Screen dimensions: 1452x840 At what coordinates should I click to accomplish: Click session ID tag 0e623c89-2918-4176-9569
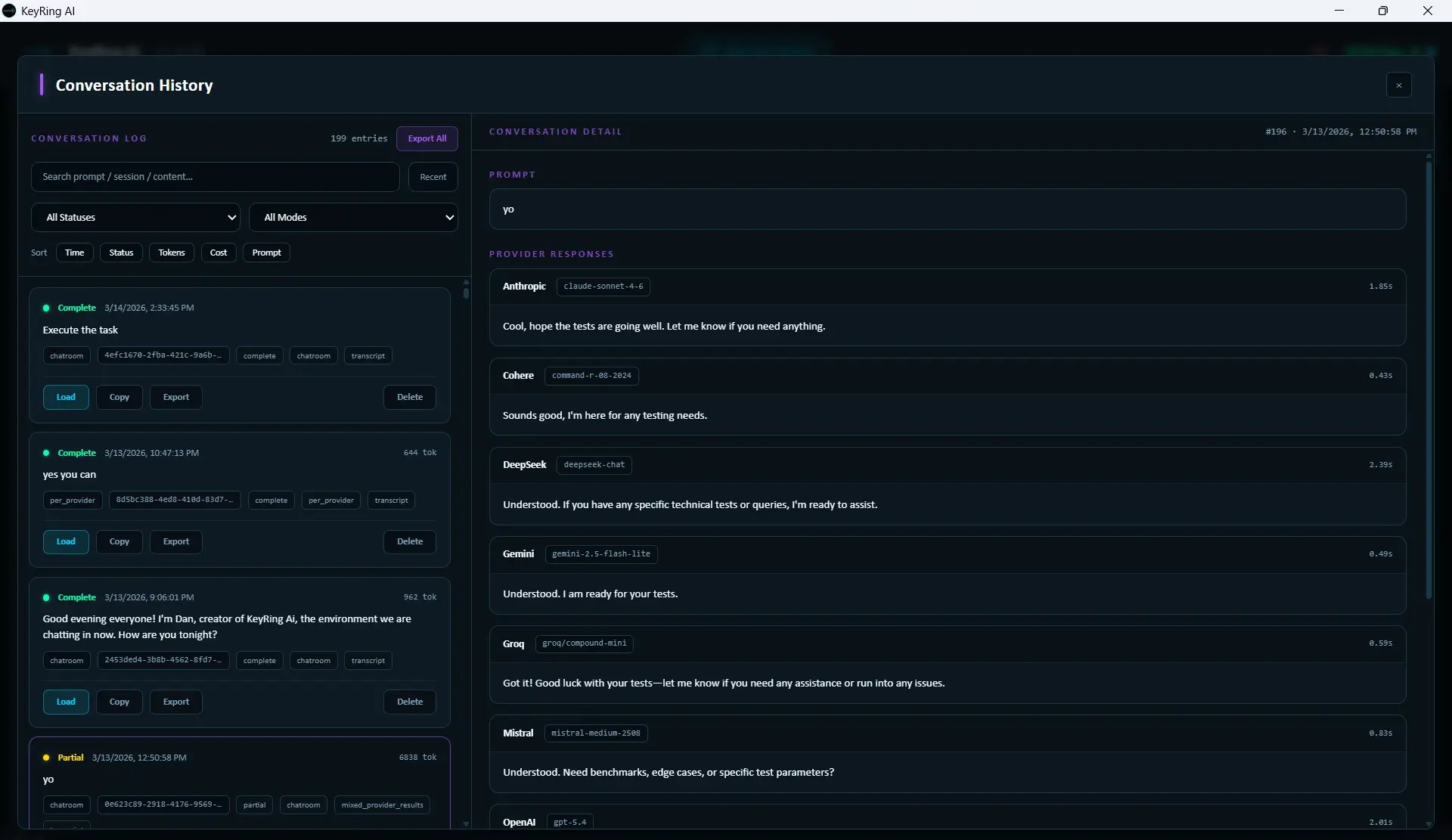click(x=163, y=804)
